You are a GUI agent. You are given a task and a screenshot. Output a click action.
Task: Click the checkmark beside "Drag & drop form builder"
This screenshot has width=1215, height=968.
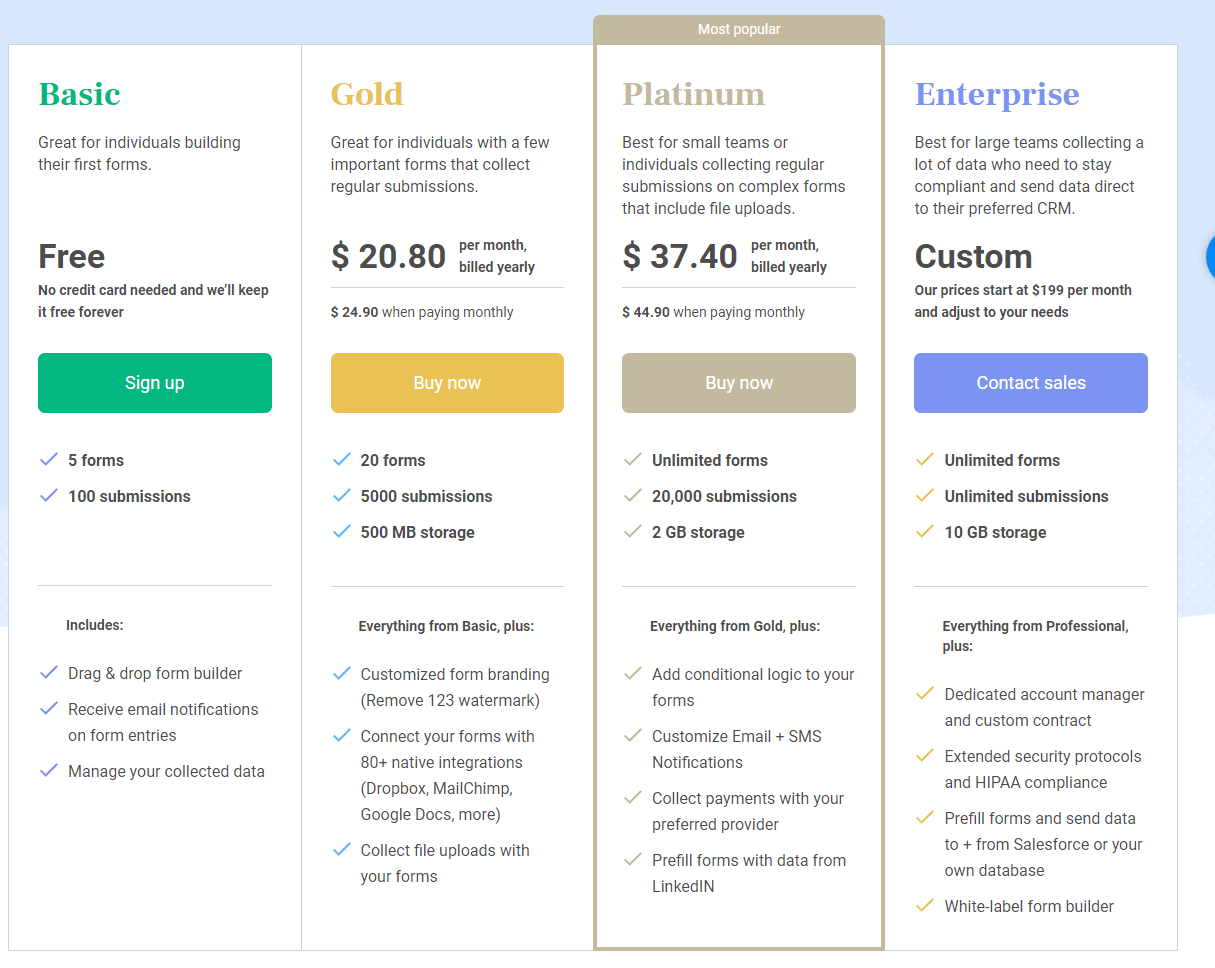[48, 673]
